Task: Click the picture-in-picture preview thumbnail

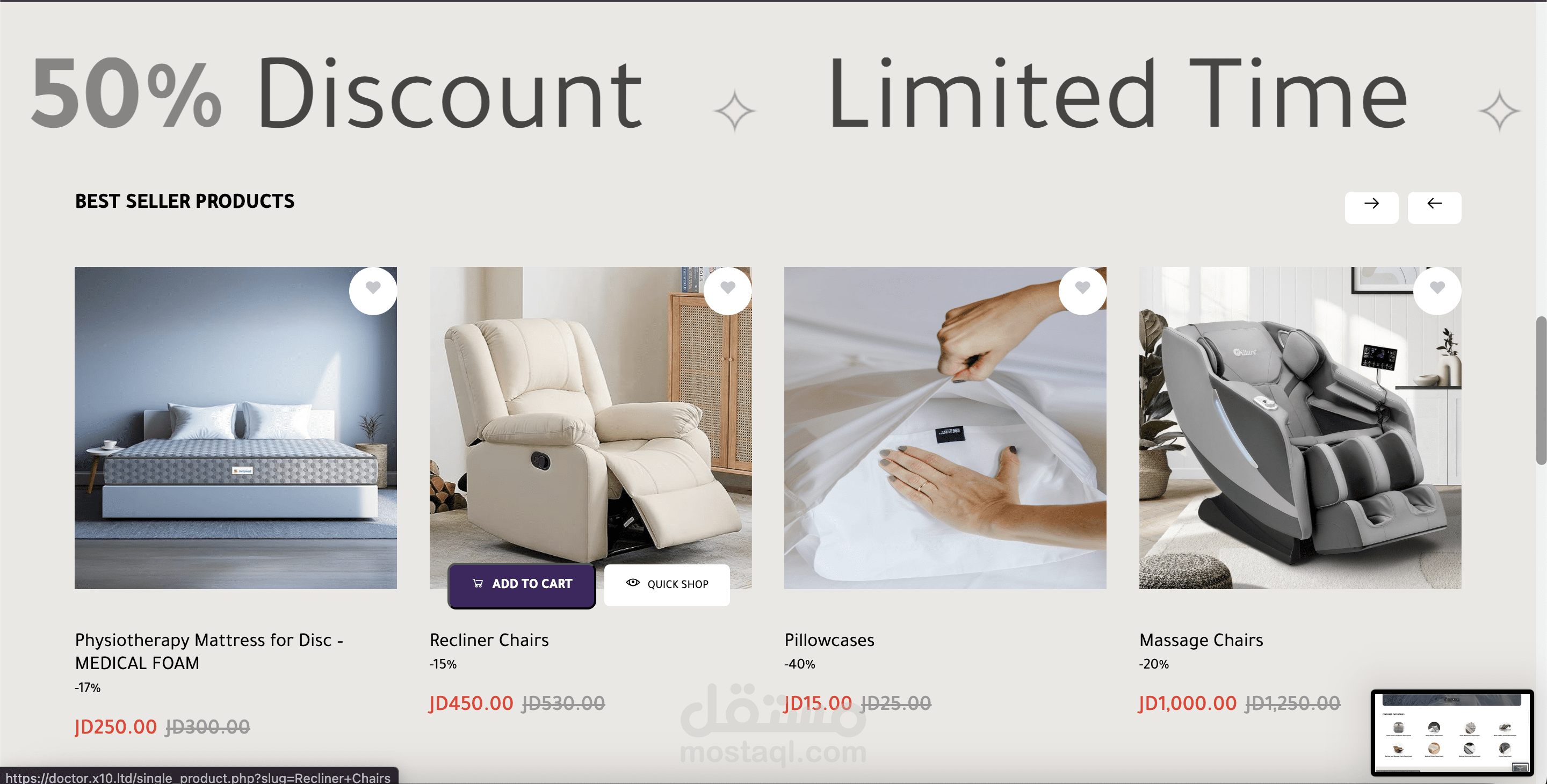Action: tap(1452, 732)
